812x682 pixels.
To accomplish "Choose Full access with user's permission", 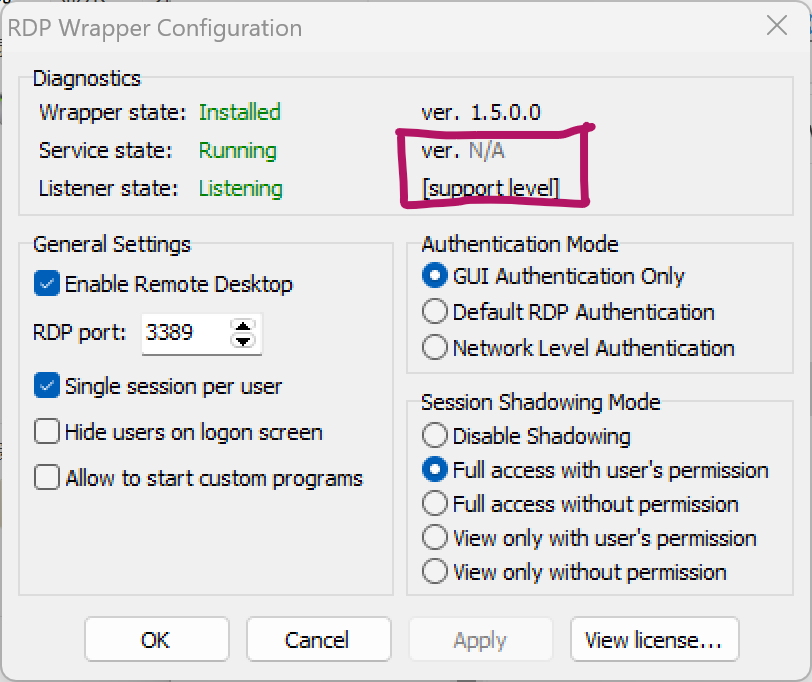I will click(x=435, y=470).
